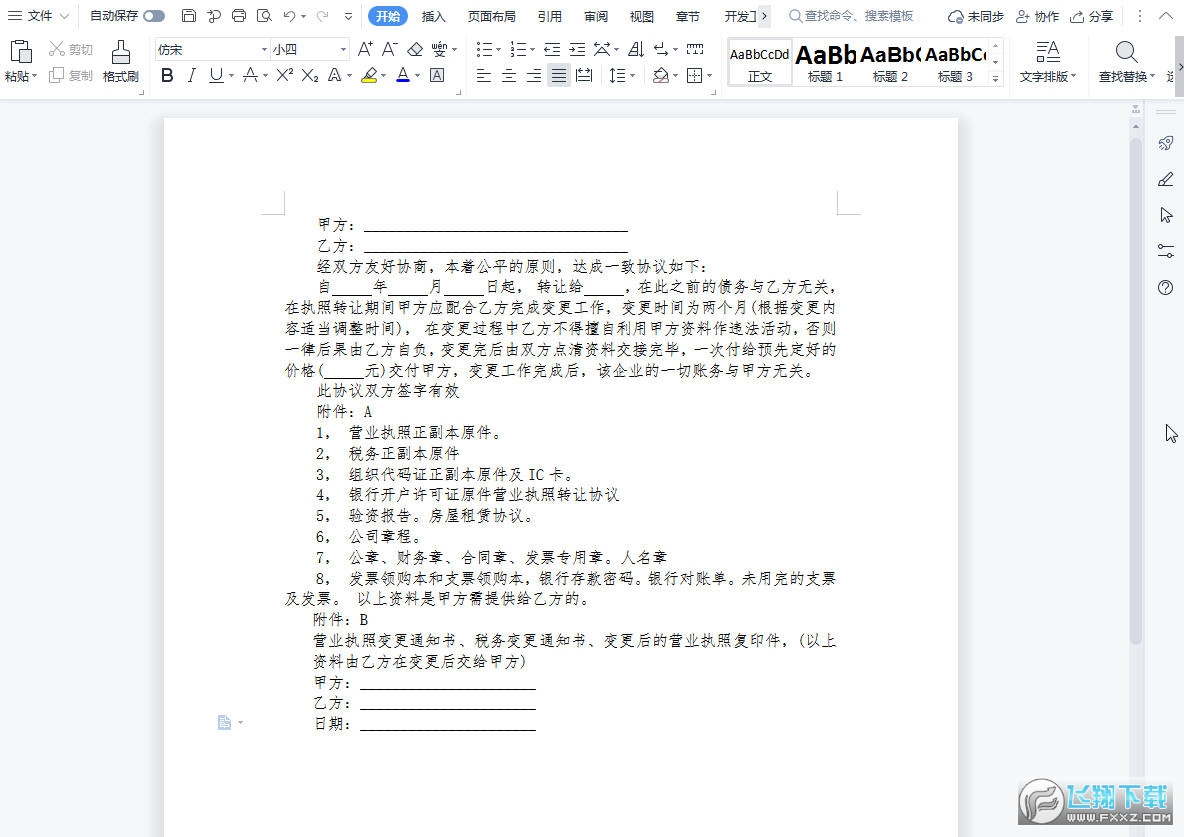Image resolution: width=1184 pixels, height=837 pixels.
Task: Apply the yellow highlight color
Action: tap(369, 75)
